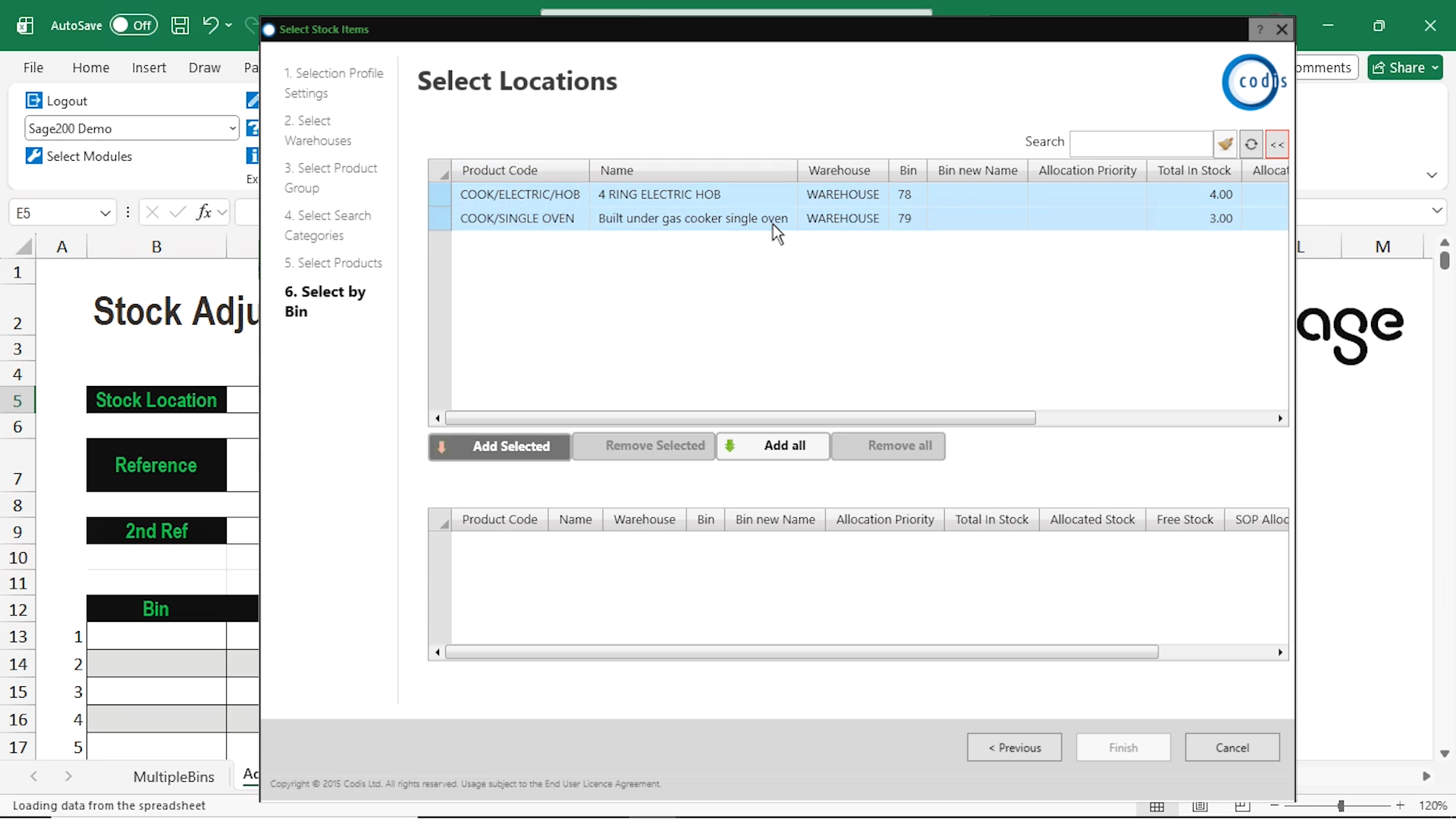This screenshot has width=1456, height=819.
Task: Switch to the Draw ribbon tab
Action: coord(203,67)
